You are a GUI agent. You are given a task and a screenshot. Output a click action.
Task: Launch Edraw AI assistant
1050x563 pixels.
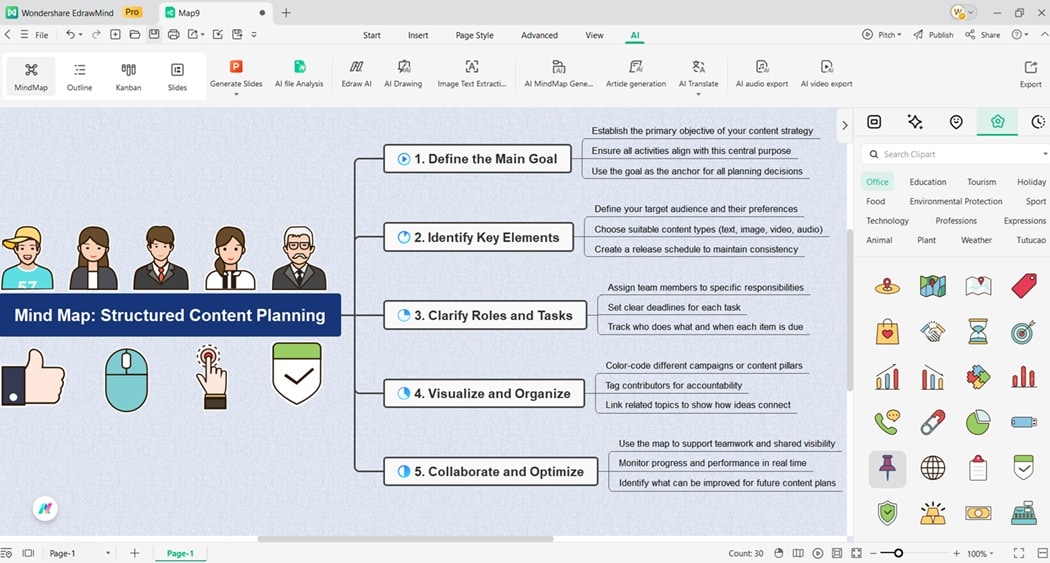coord(356,74)
